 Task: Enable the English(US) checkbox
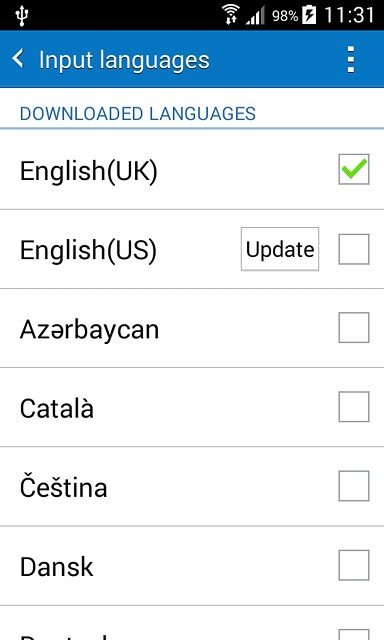point(354,249)
